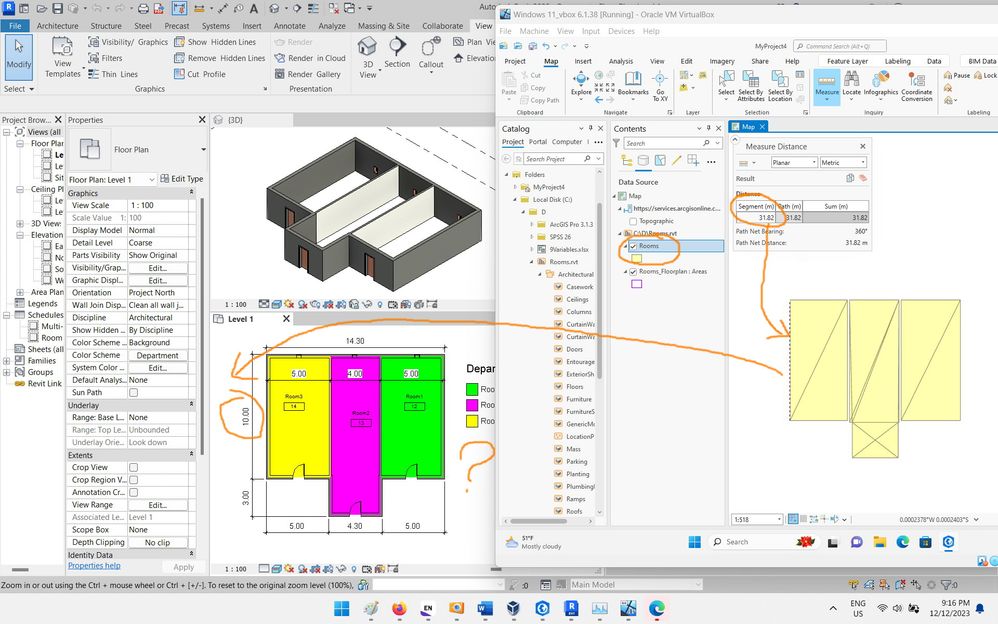Click Remove Hidden Lines in Revit
Screen dimensions: 998x624
click(x=220, y=58)
